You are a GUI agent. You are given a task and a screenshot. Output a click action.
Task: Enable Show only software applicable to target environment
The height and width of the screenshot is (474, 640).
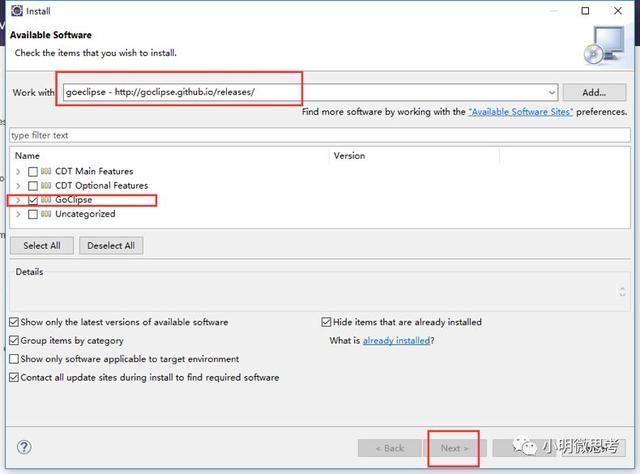click(x=14, y=359)
